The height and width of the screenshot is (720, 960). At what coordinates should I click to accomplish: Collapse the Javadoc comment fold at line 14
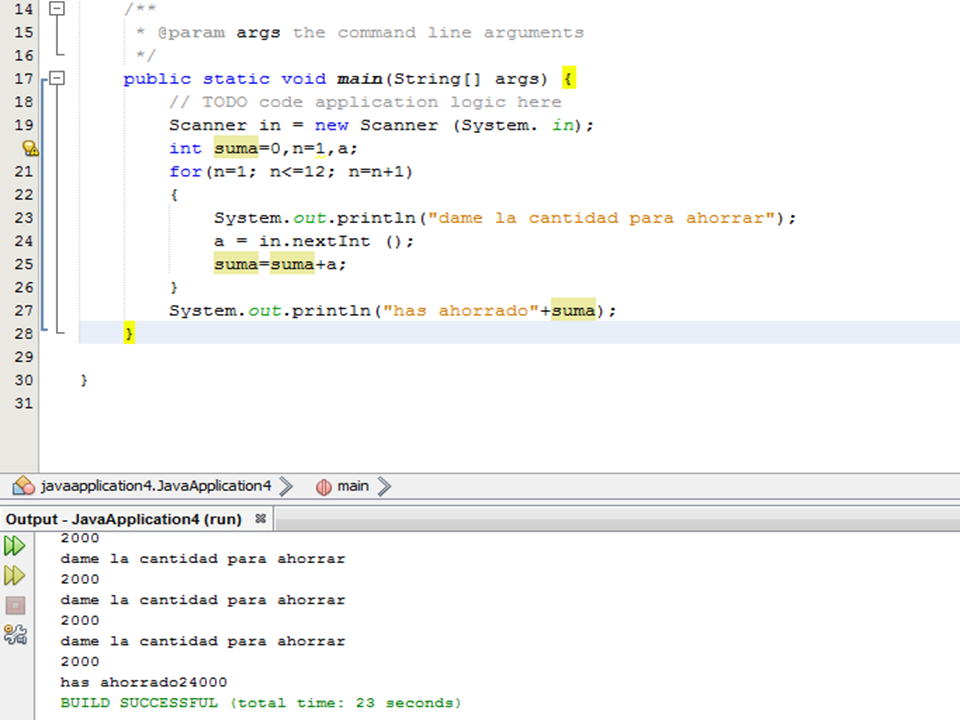(56, 9)
